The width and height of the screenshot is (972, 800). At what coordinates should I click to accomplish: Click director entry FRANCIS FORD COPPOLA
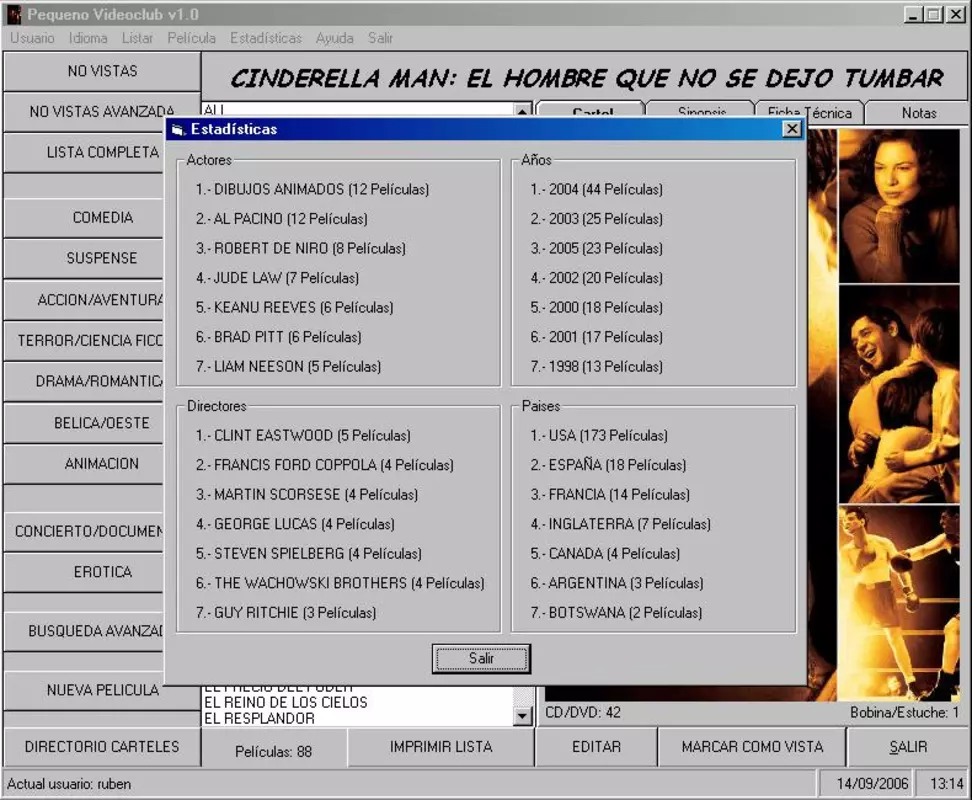pos(325,465)
